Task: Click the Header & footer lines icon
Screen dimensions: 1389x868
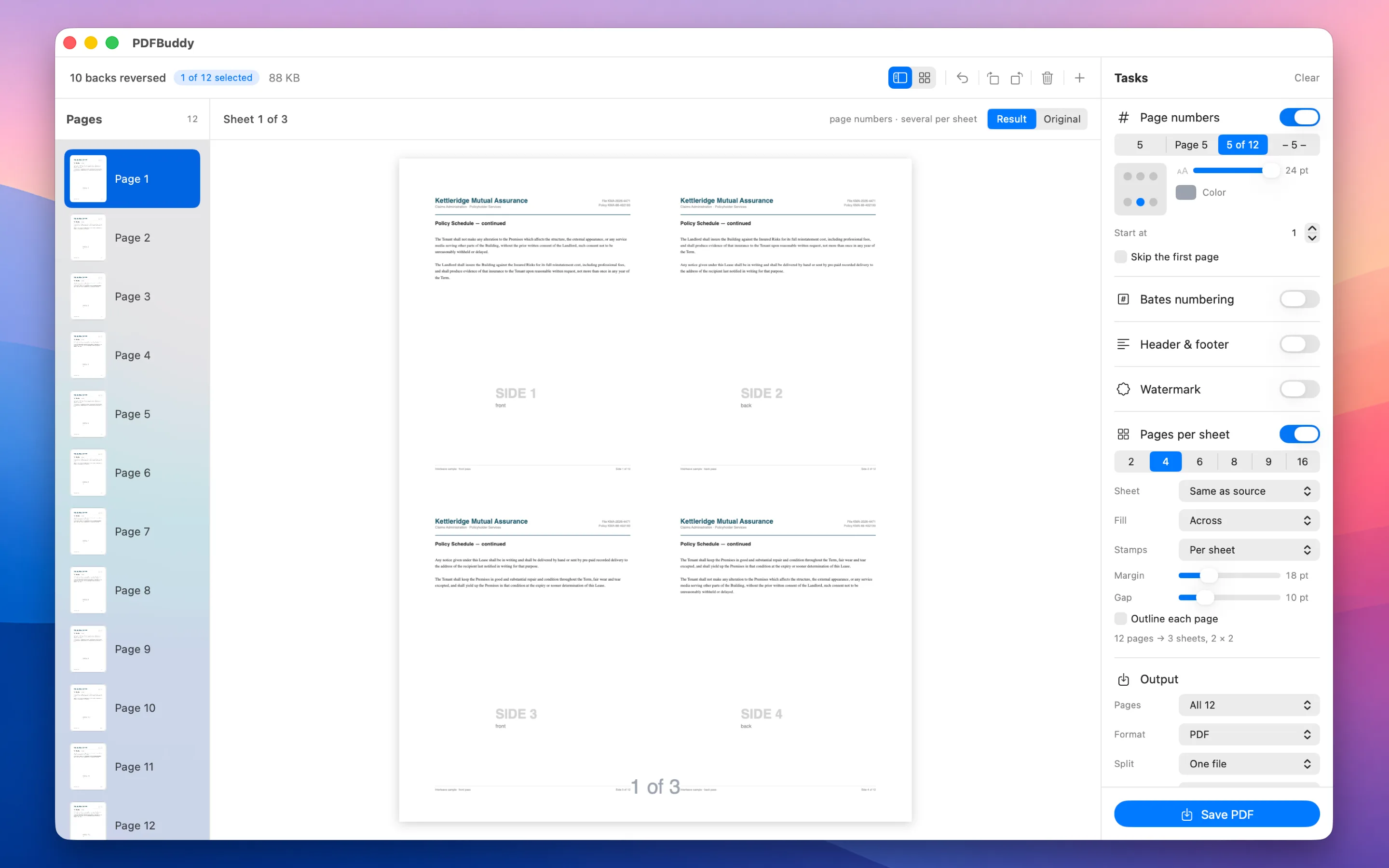Action: (x=1123, y=344)
